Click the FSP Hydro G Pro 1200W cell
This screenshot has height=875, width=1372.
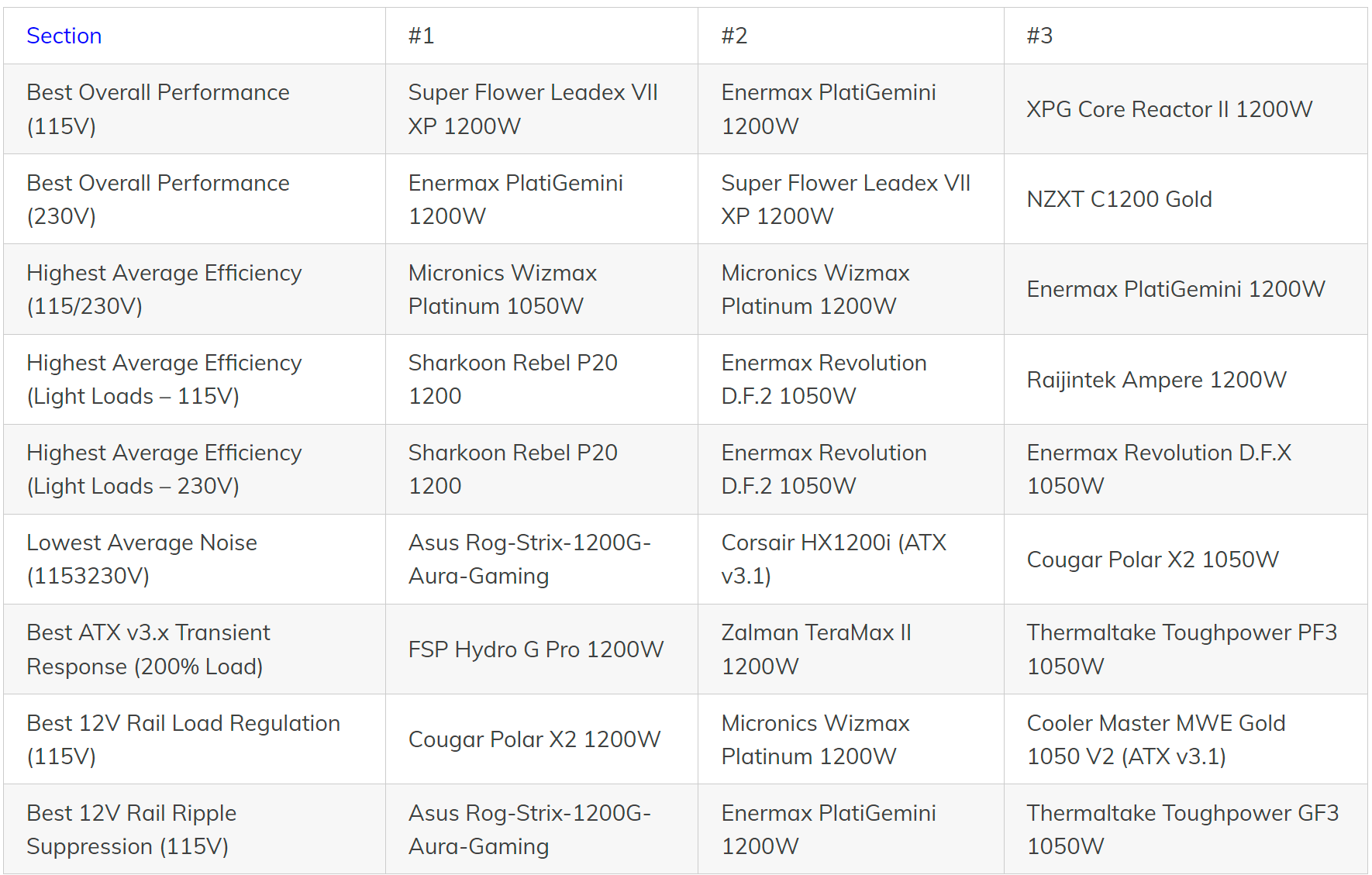(x=536, y=649)
